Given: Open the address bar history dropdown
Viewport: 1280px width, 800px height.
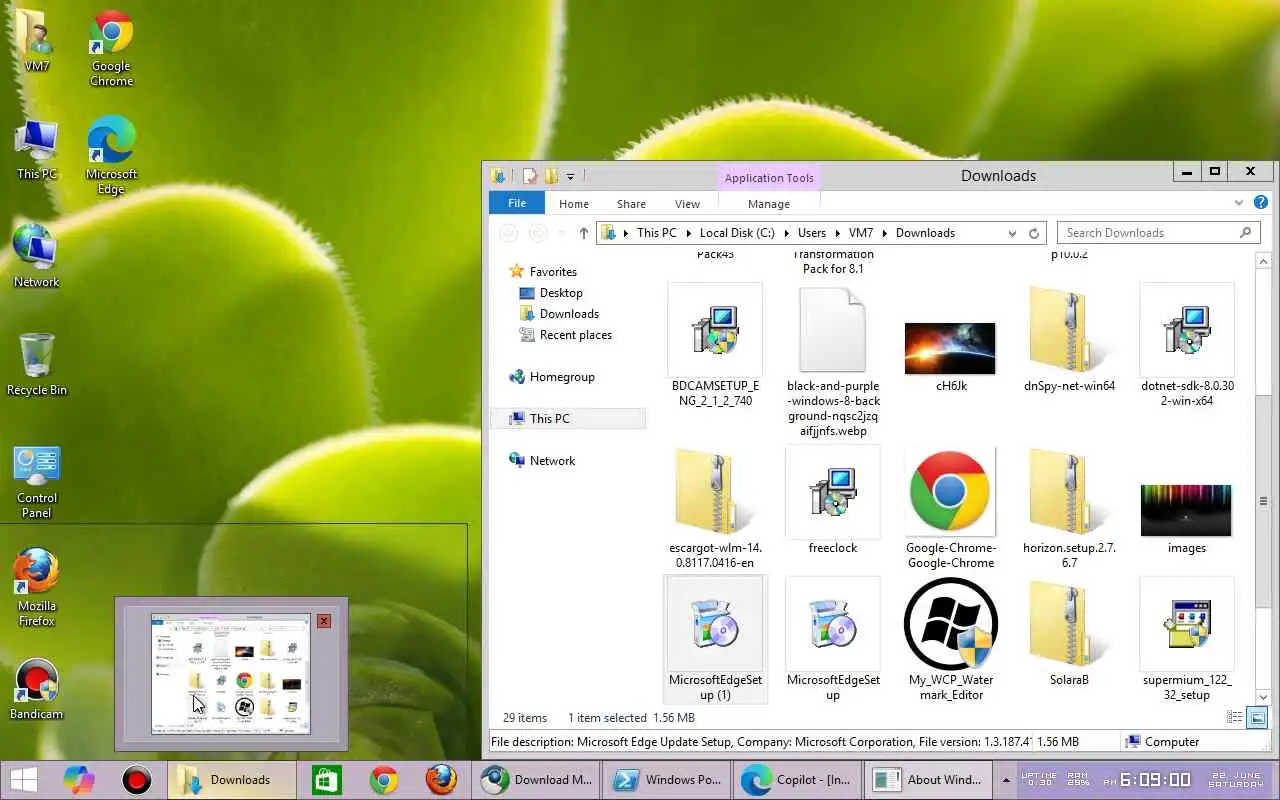Looking at the screenshot, I should (1013, 233).
